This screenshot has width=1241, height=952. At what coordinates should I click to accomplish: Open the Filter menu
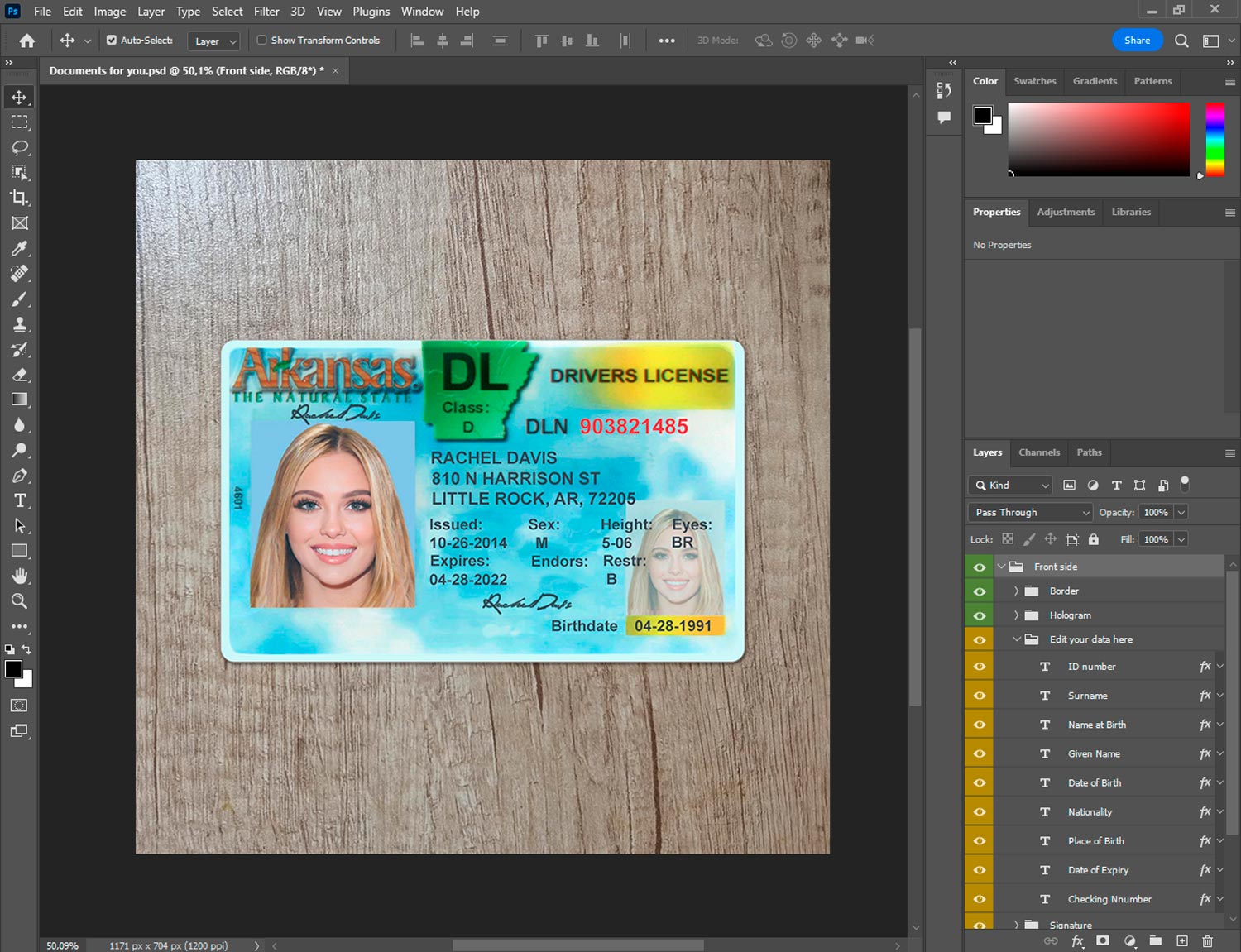pyautogui.click(x=266, y=12)
